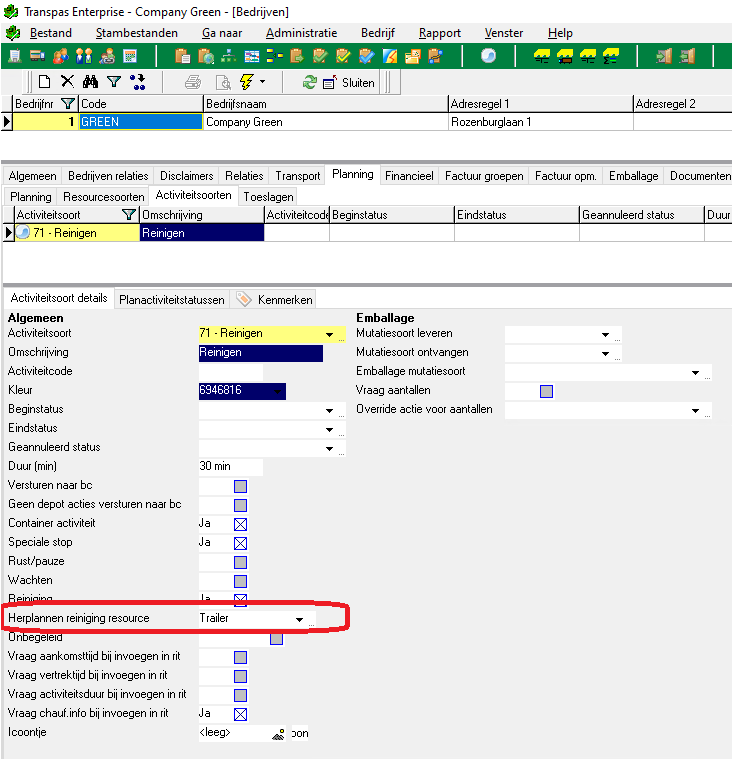Viewport: 733px width, 760px height.
Task: Open the Rapport menu
Action: coord(440,33)
